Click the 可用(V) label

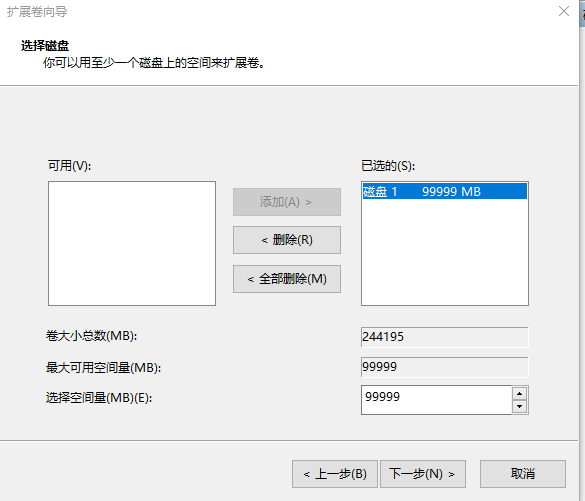coord(69,165)
